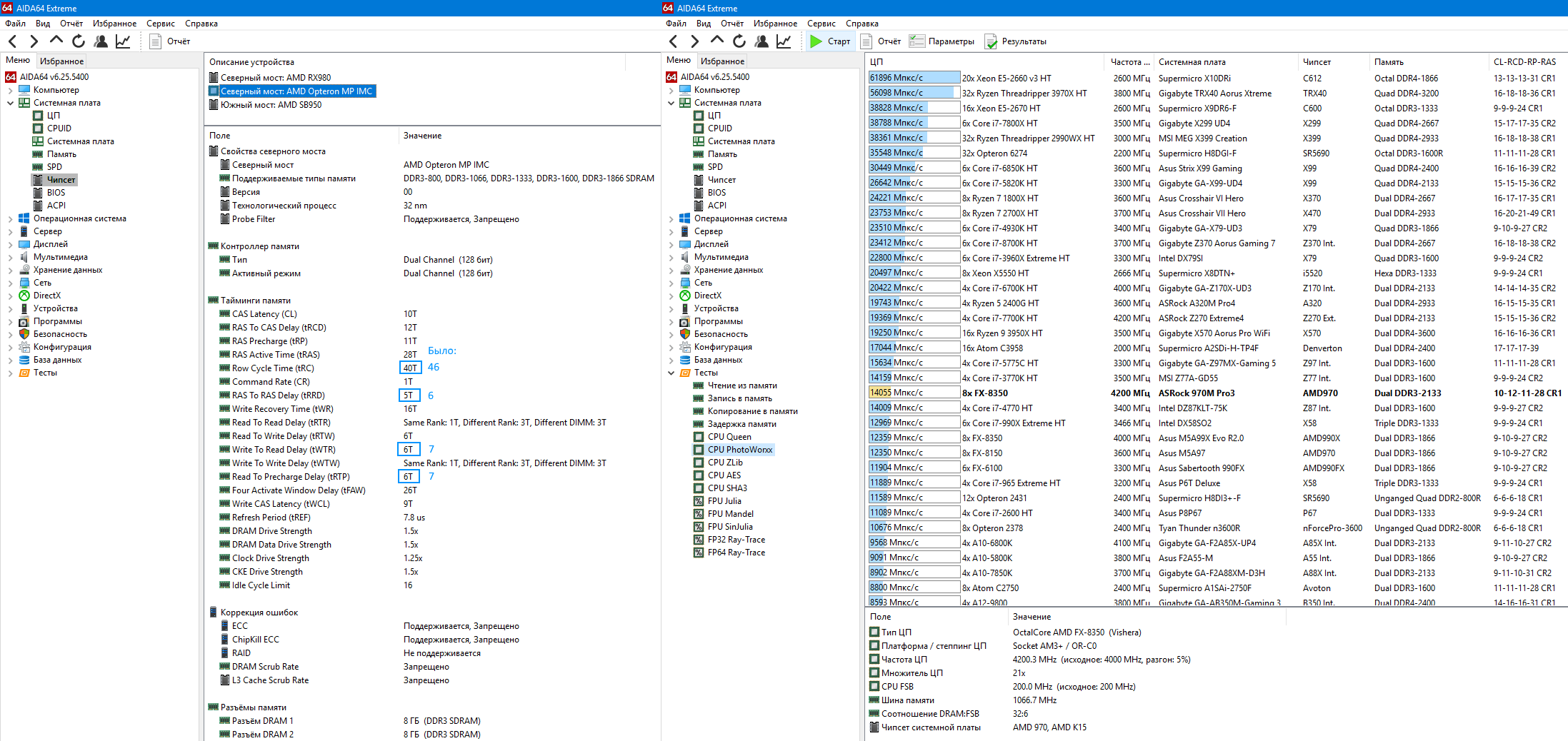Click the Старт button to run benchmark
Screen dimensions: 1568x741
pyautogui.click(x=830, y=41)
